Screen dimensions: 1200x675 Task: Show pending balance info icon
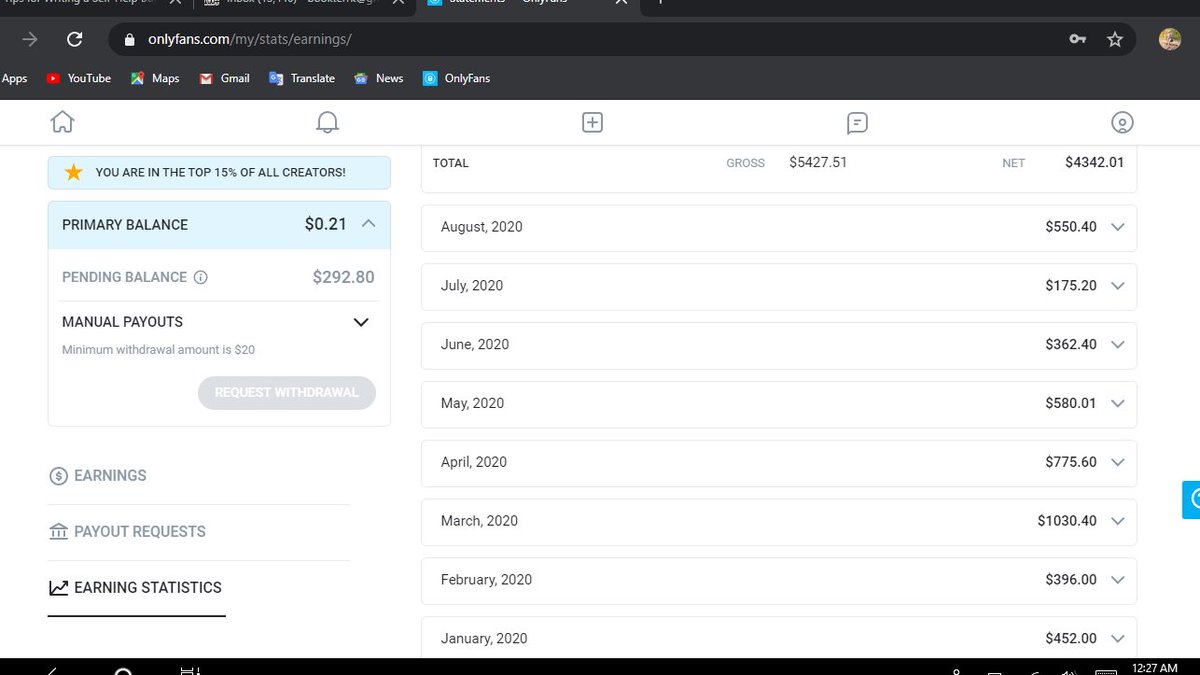200,277
